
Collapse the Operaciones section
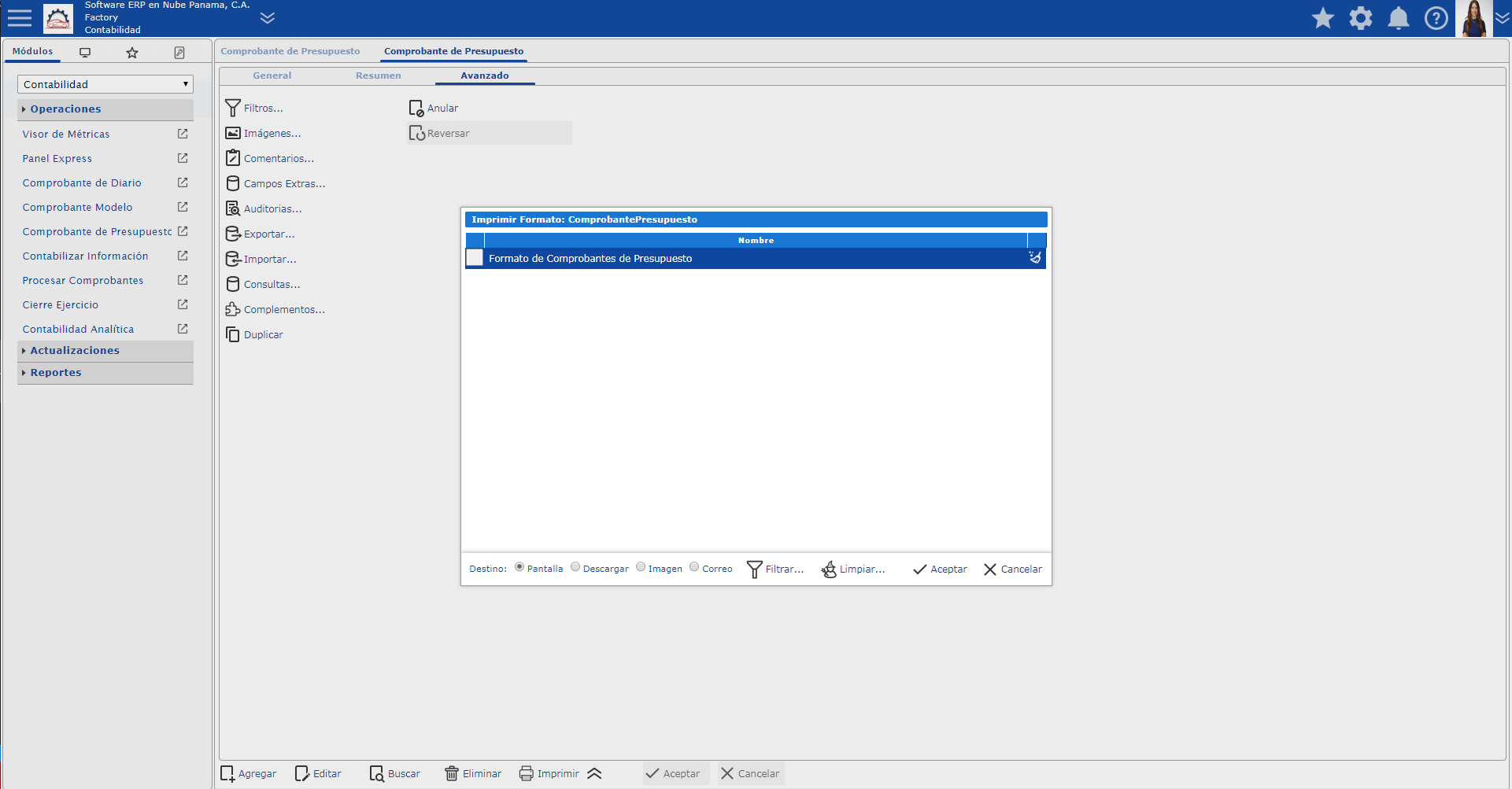click(105, 109)
